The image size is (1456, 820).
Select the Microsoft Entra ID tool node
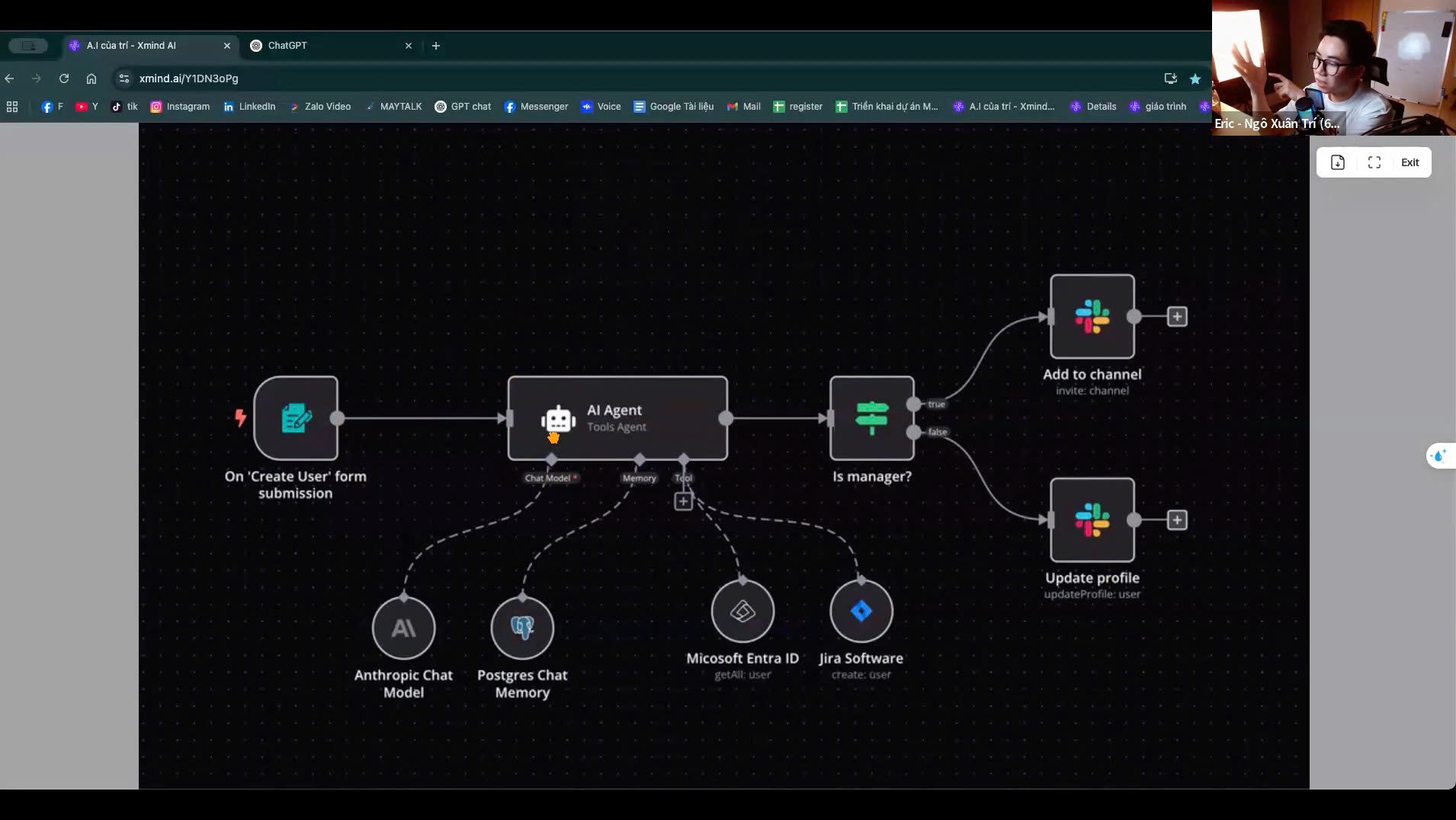[x=742, y=611]
